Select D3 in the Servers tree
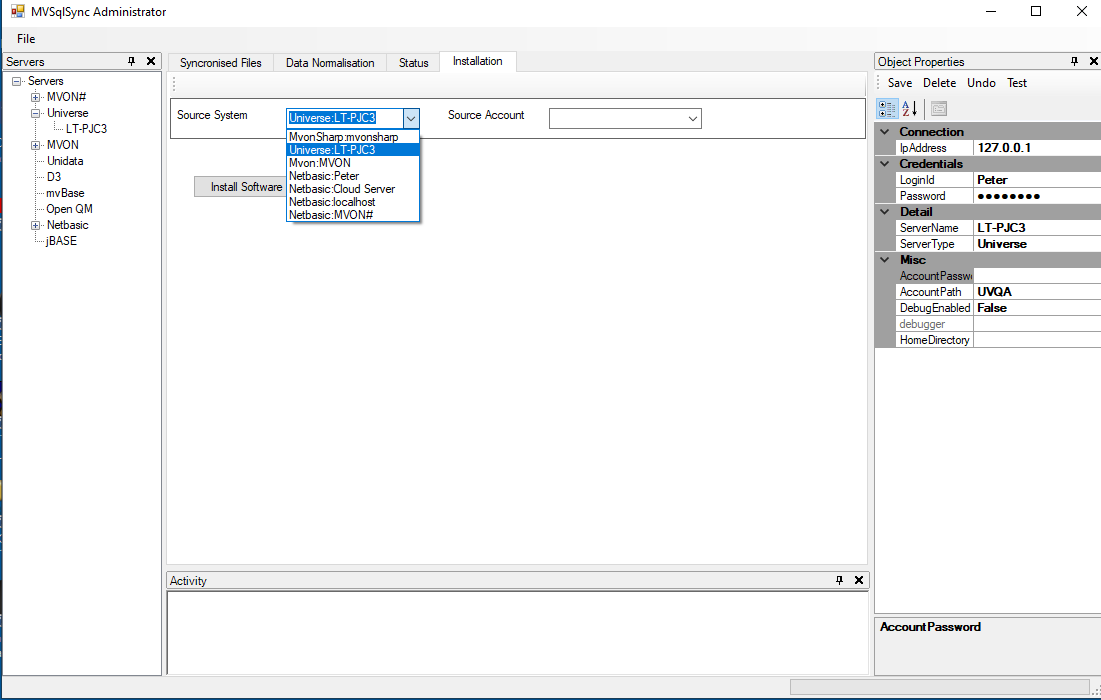1101x700 pixels. 54,177
